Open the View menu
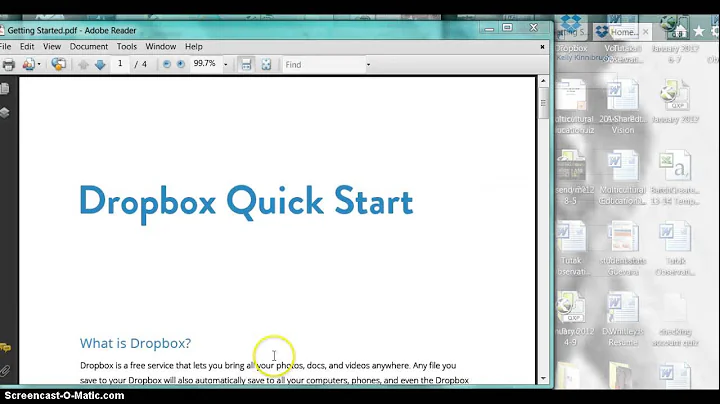Screen dimensions: 720x404 pyautogui.click(x=52, y=46)
